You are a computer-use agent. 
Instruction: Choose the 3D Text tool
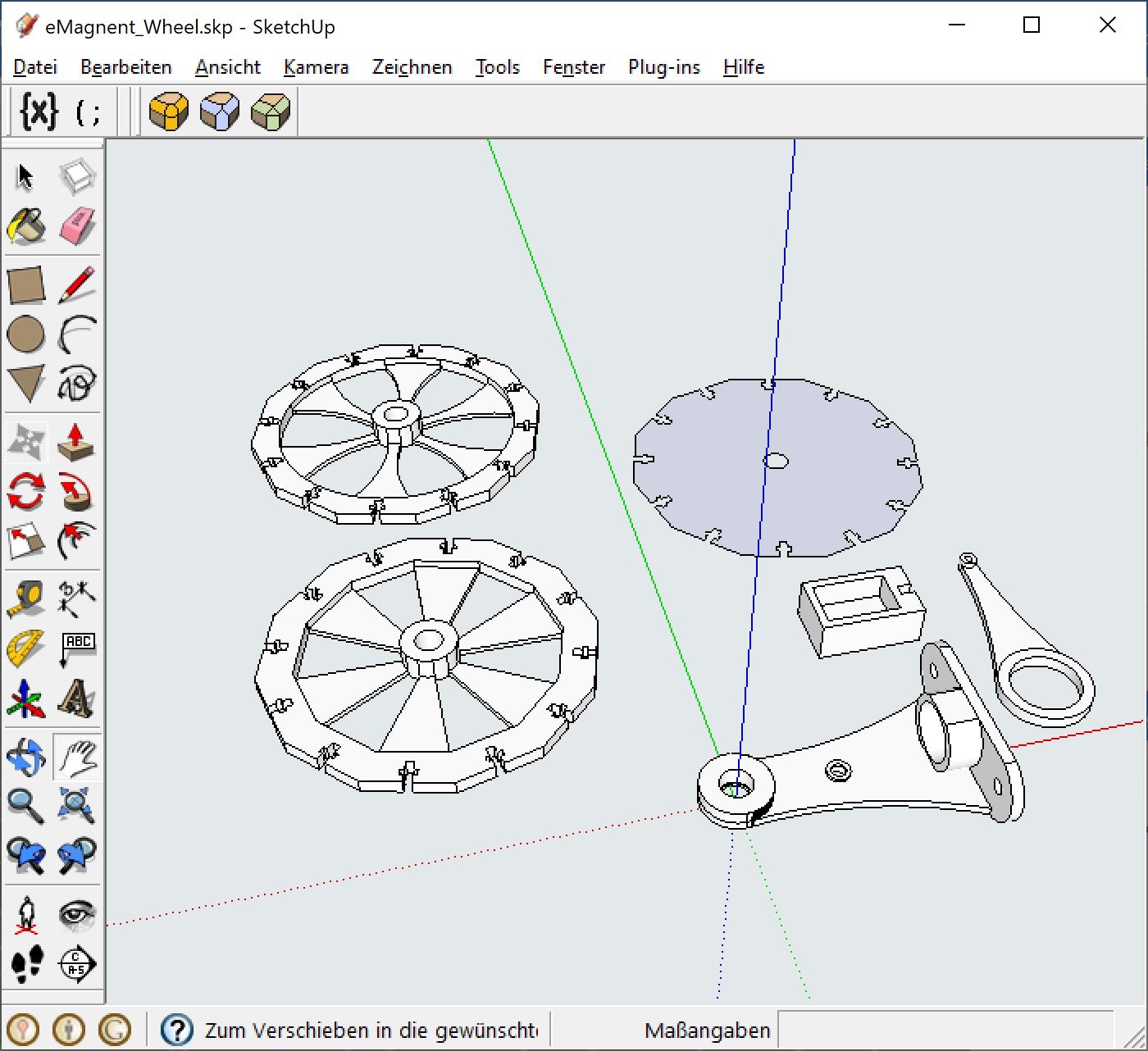(x=77, y=698)
